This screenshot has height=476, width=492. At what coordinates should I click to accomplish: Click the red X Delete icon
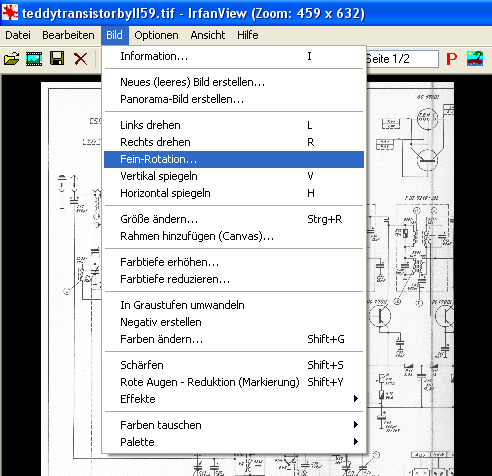[x=81, y=59]
